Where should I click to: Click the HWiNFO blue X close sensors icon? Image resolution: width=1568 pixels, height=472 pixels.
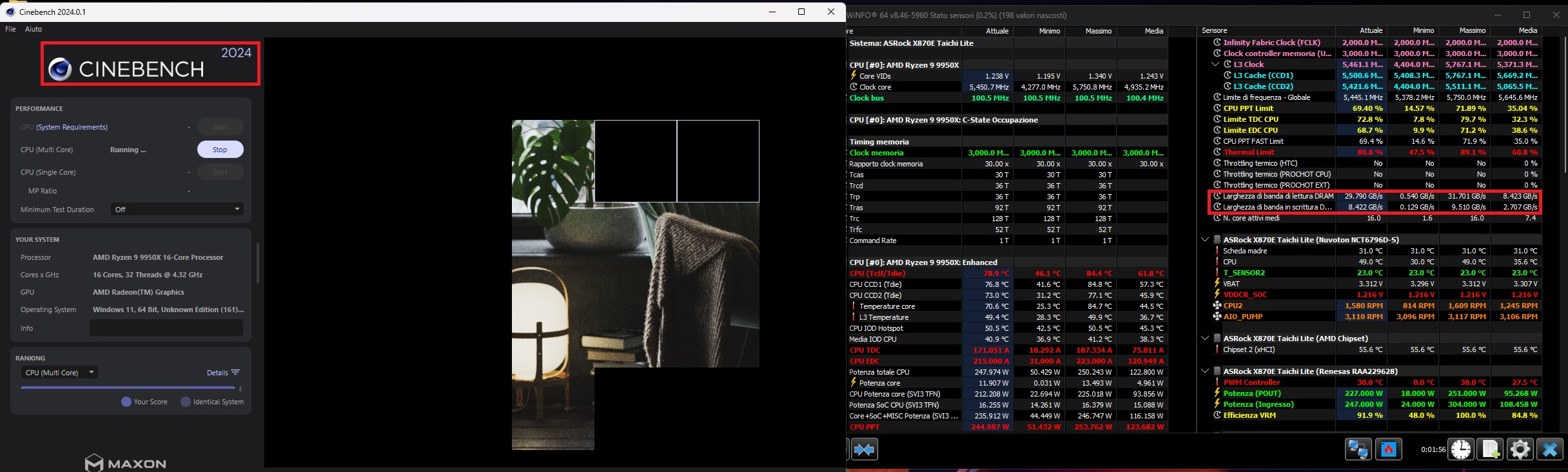[x=1550, y=449]
